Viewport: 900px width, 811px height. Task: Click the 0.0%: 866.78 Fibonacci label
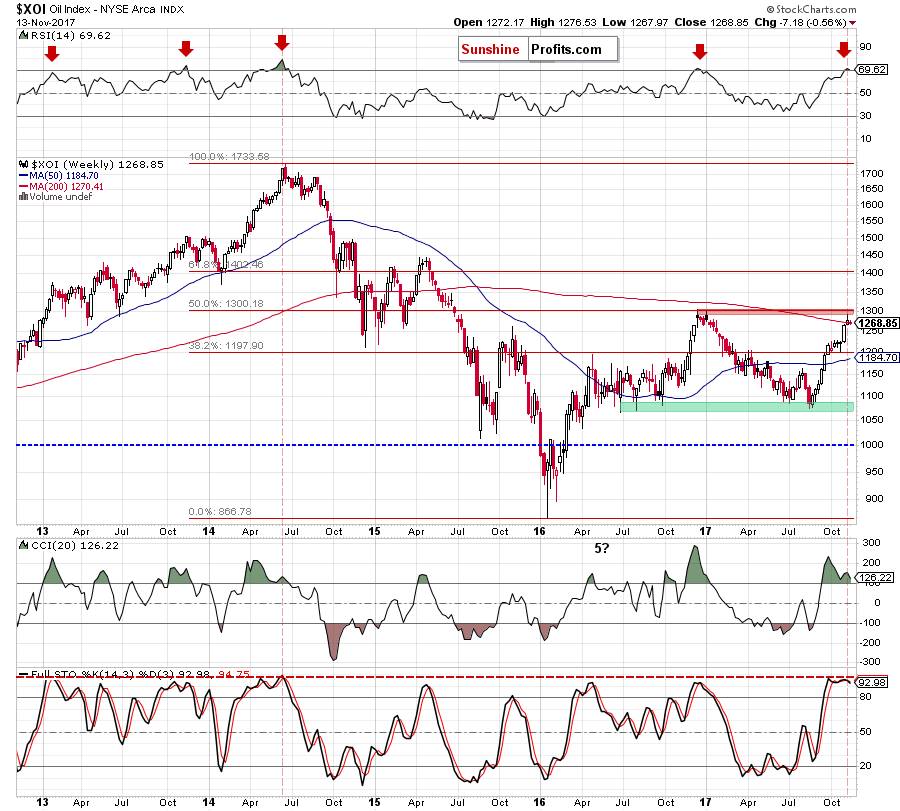click(x=220, y=511)
